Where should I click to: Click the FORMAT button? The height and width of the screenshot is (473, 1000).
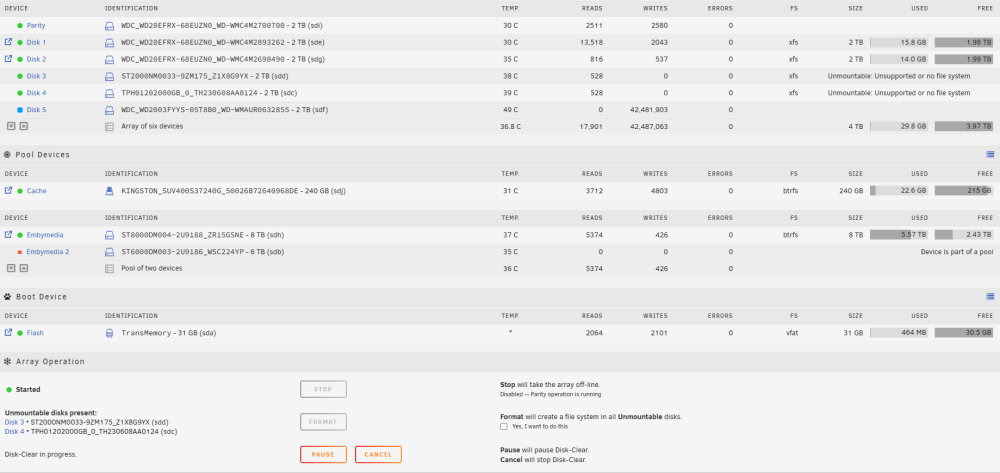[323, 422]
